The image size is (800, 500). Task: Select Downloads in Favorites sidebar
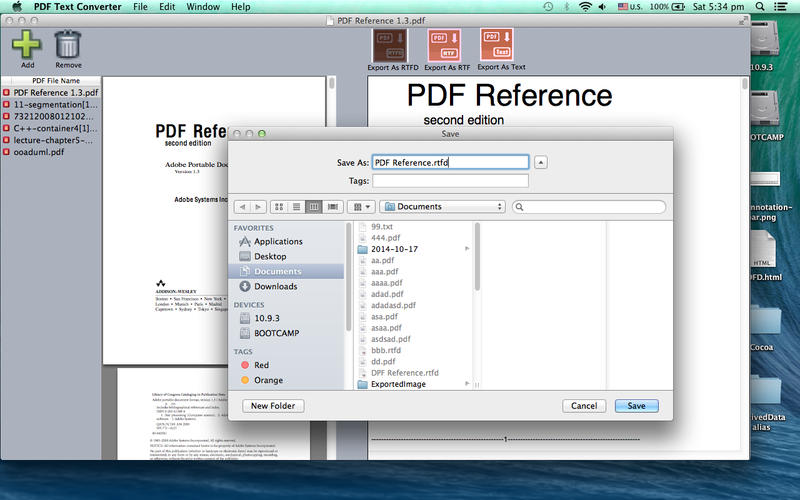pyautogui.click(x=275, y=286)
